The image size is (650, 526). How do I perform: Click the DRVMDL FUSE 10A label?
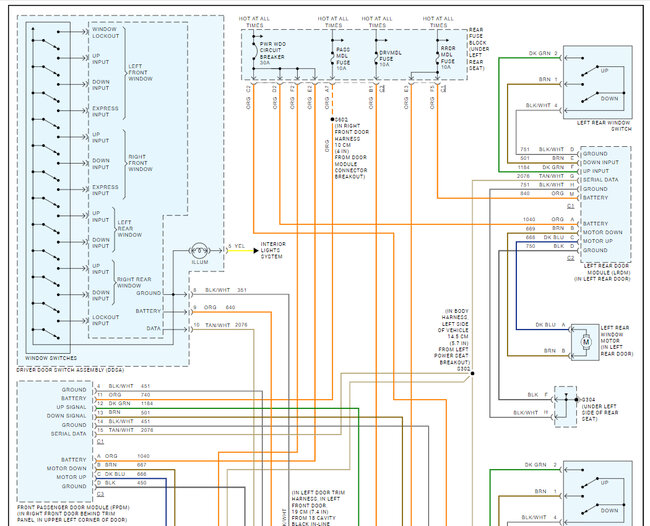coord(390,59)
